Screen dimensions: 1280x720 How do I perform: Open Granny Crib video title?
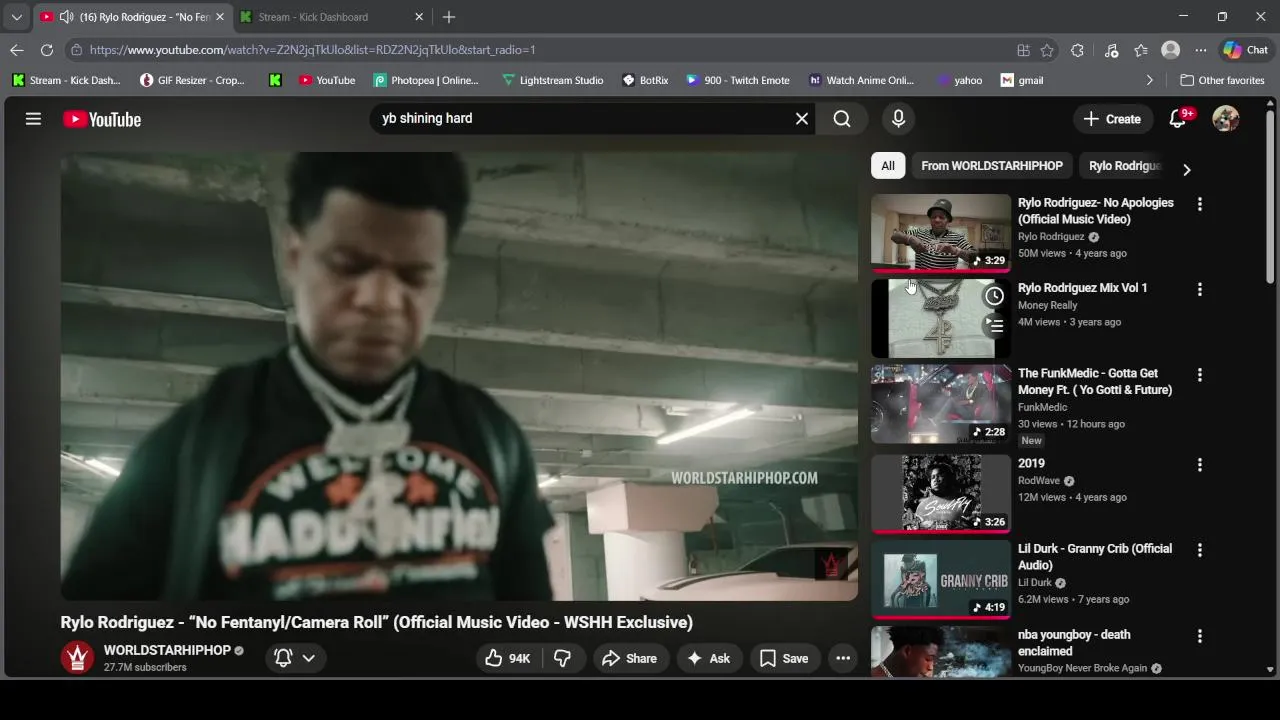coord(1094,557)
